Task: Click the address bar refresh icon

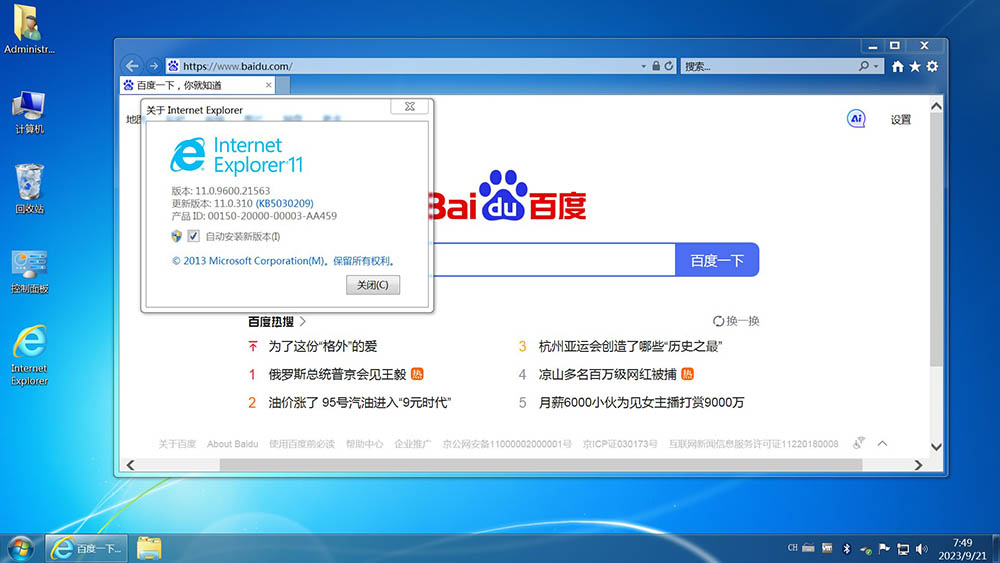Action: tap(669, 66)
